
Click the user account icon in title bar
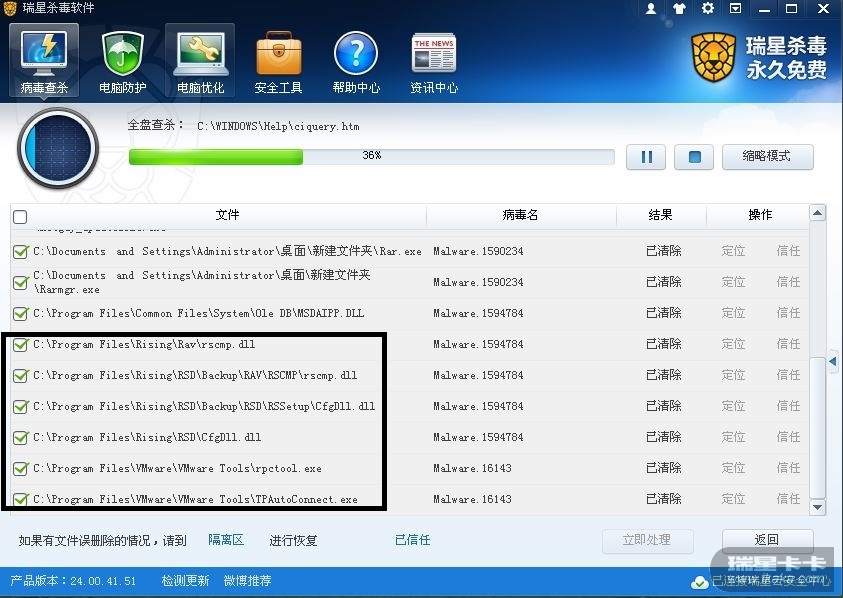[651, 9]
